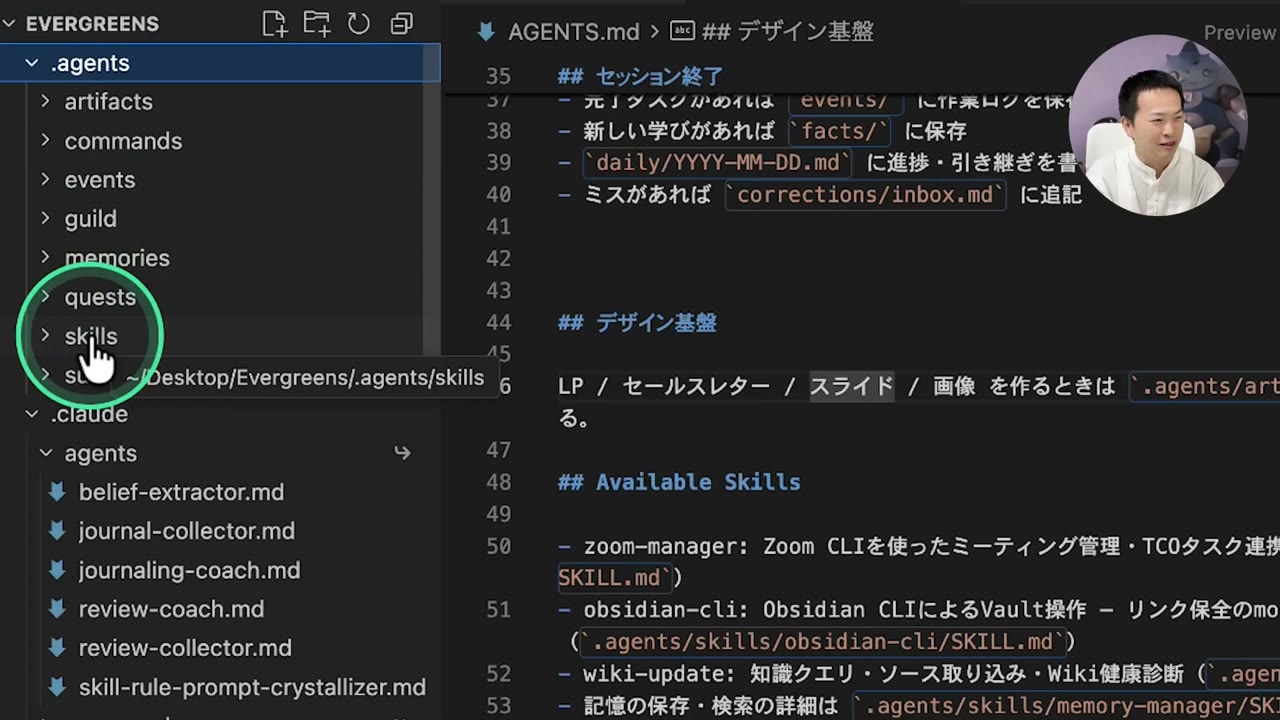Collapse the EVERGREENS root section chevron

9,24
